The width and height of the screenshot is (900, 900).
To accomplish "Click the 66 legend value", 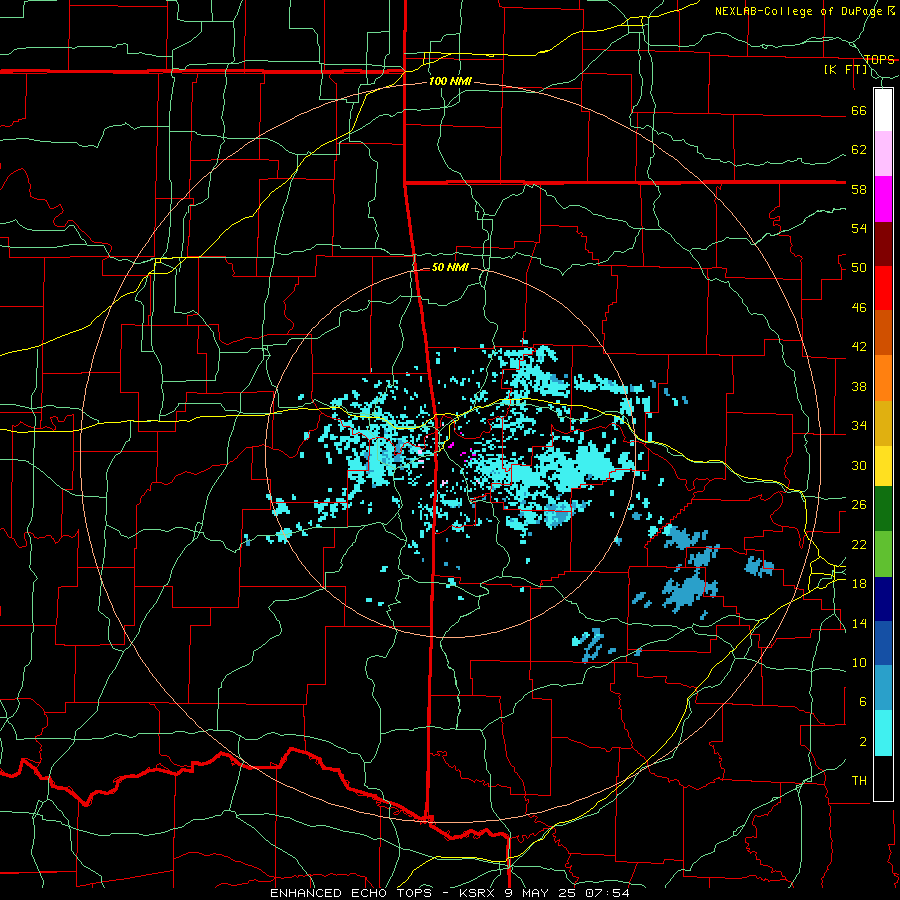I will coord(859,110).
